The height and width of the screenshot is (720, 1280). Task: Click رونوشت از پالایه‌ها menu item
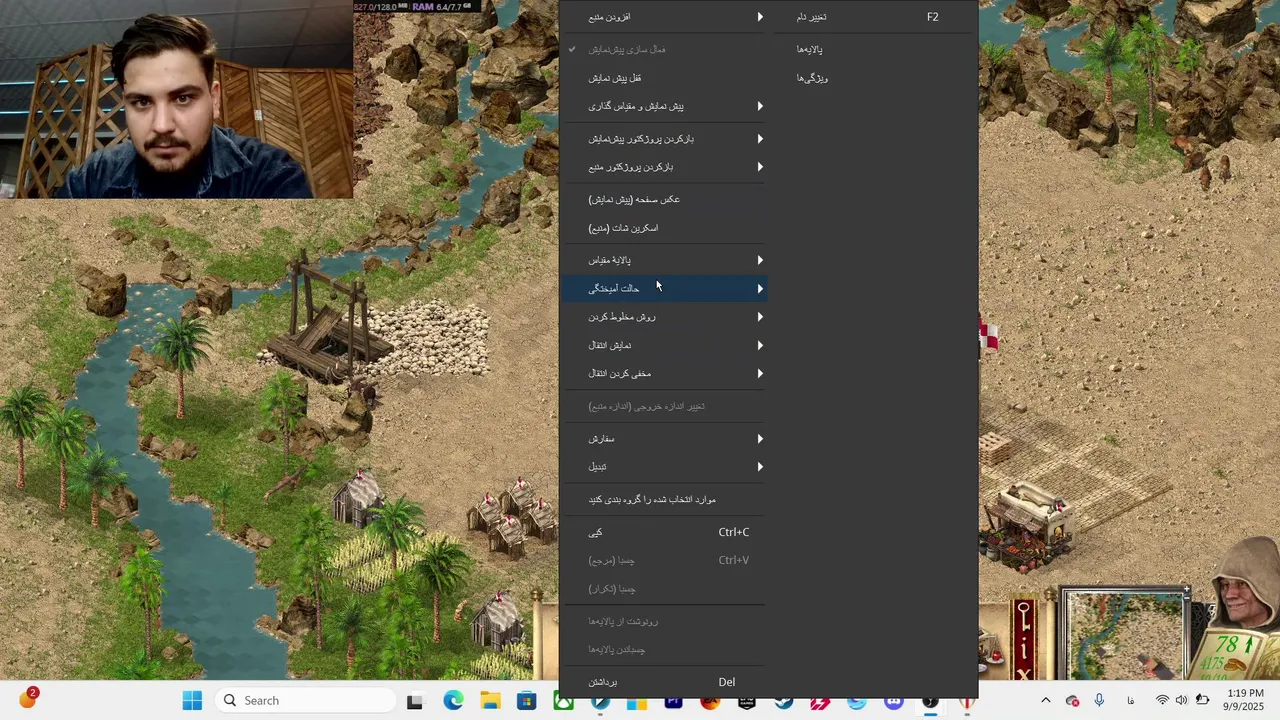coord(665,621)
